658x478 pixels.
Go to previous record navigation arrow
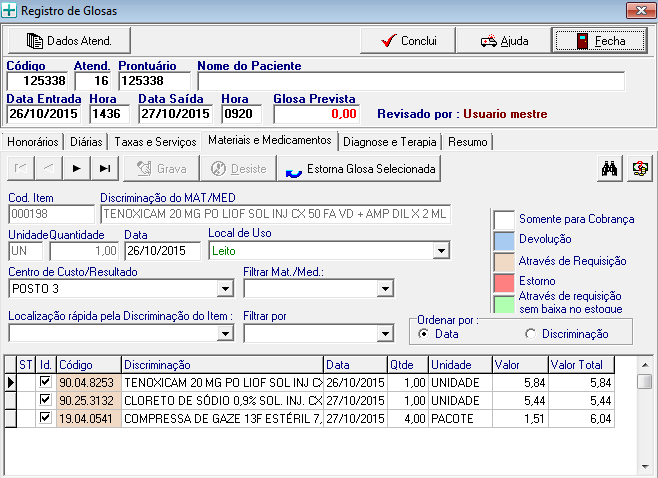tap(49, 168)
